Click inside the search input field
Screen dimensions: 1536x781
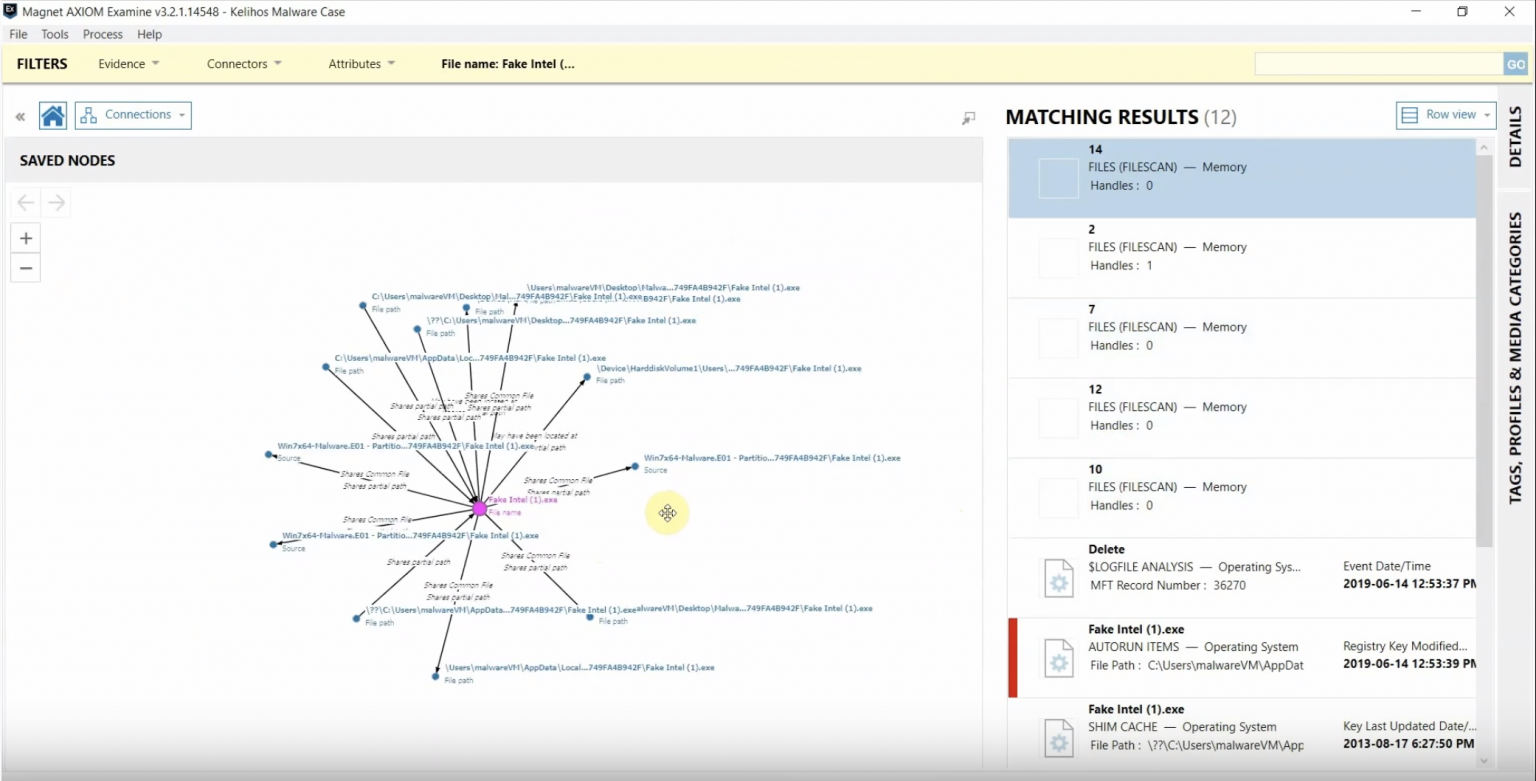[1378, 63]
